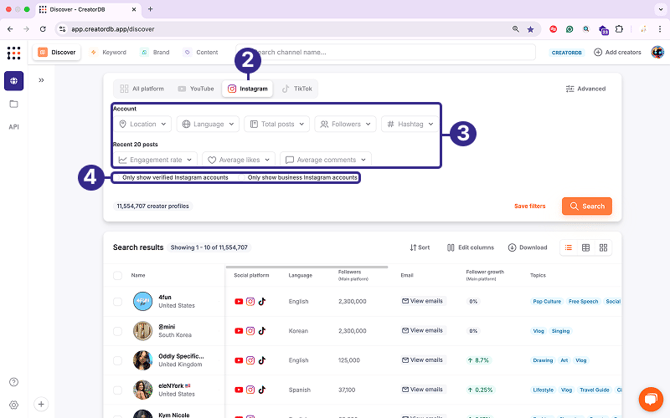Viewport: 670px width, 418px height.
Task: Tick the checkbox for 4fun row
Action: (118, 301)
